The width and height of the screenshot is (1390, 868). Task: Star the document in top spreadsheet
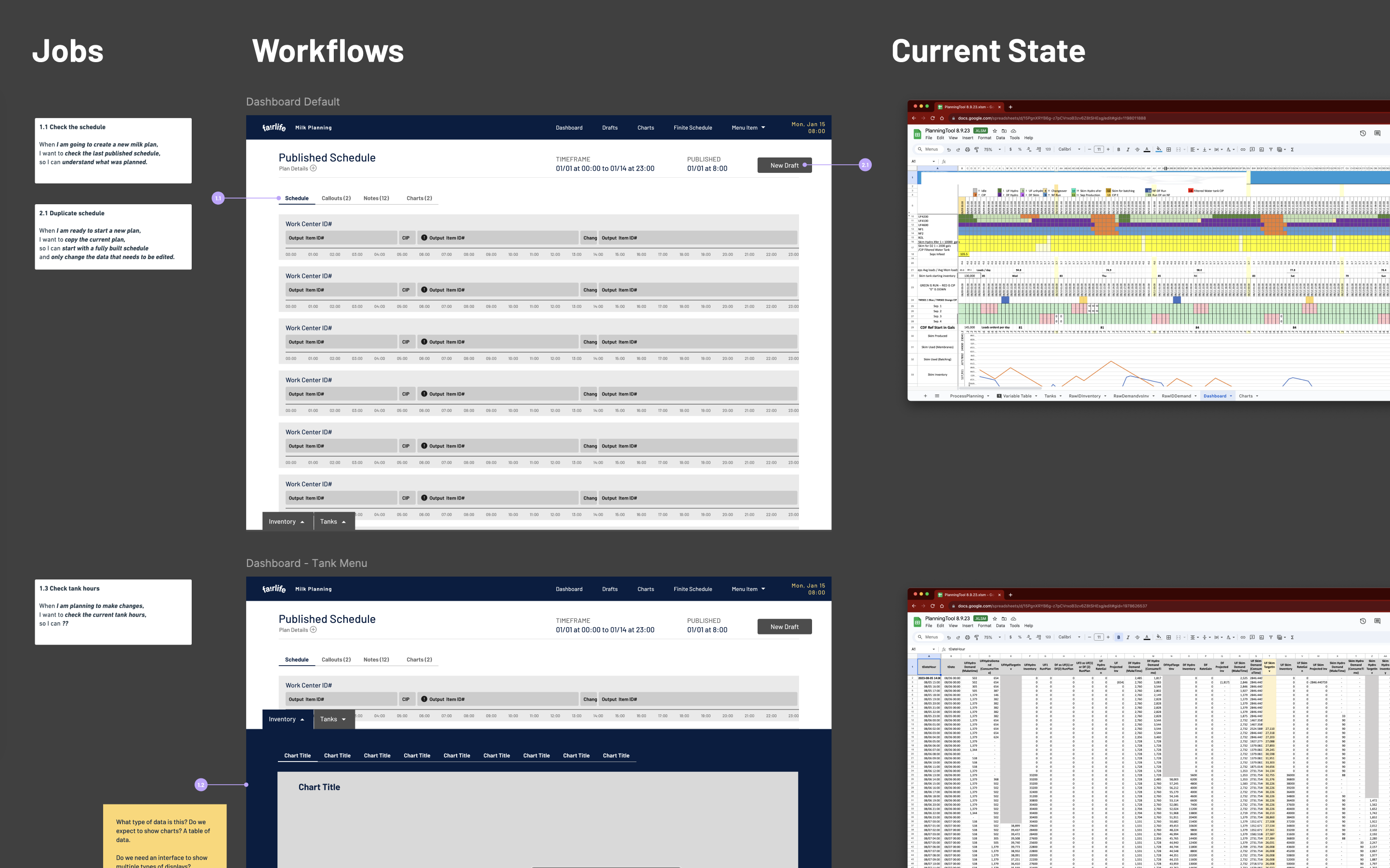[x=995, y=131]
